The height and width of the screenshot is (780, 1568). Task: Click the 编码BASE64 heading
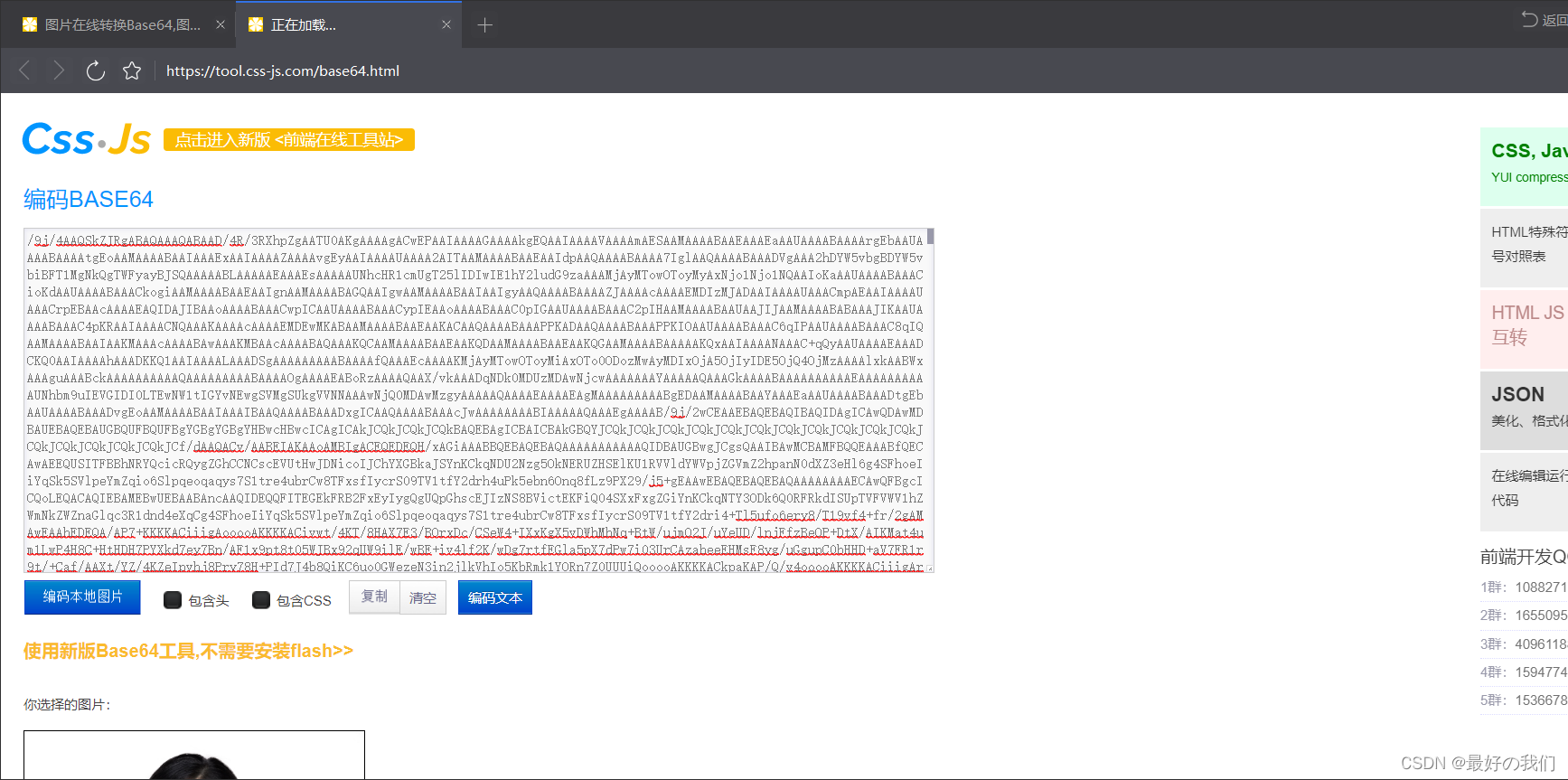[89, 199]
